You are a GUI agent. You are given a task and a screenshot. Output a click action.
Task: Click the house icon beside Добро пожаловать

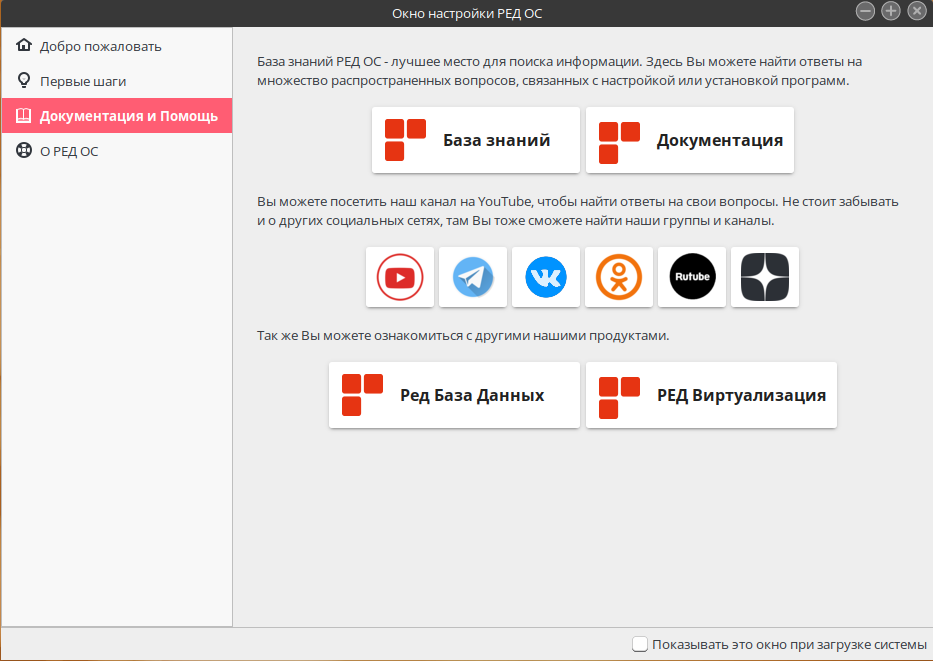[x=24, y=45]
